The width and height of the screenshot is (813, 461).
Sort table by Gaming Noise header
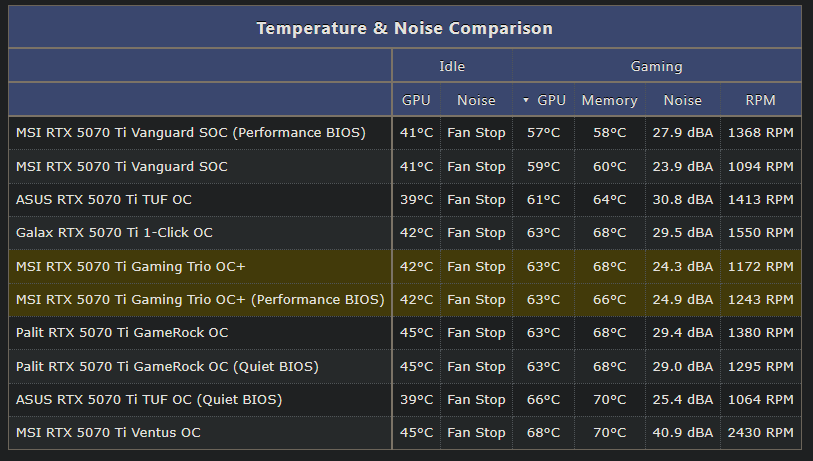[682, 100]
